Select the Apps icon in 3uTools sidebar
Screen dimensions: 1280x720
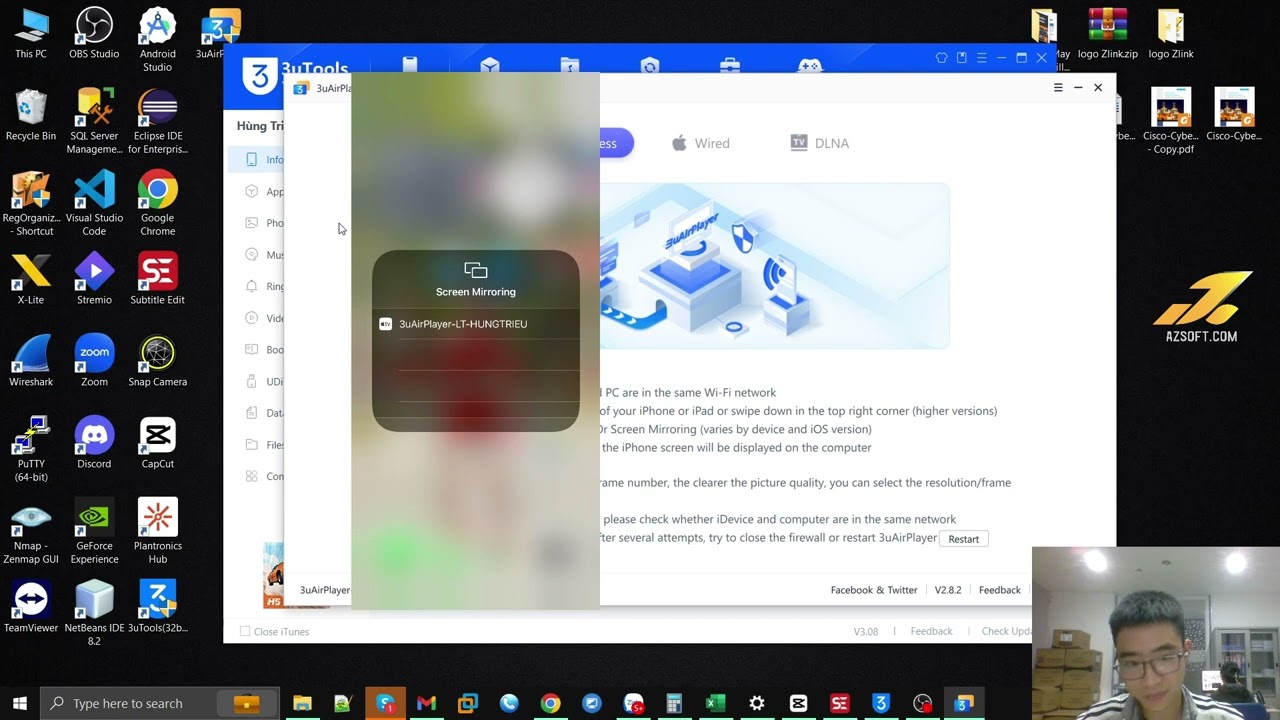tap(251, 191)
